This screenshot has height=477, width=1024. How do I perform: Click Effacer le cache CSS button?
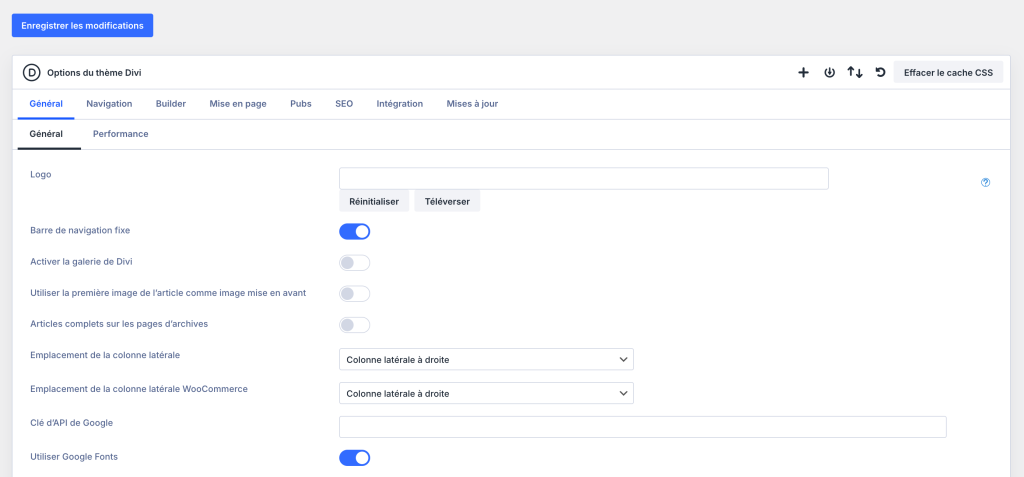[948, 72]
